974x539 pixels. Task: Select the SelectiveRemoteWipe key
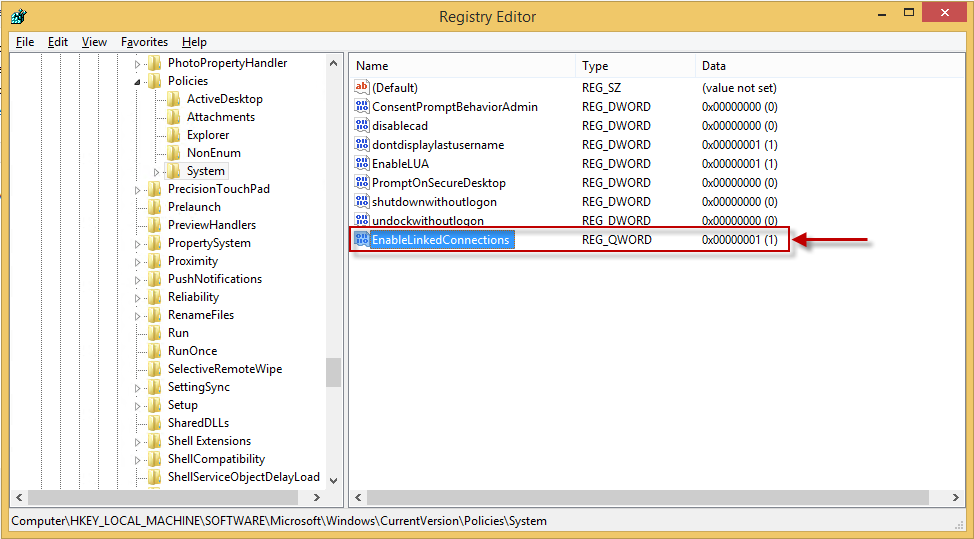click(225, 369)
